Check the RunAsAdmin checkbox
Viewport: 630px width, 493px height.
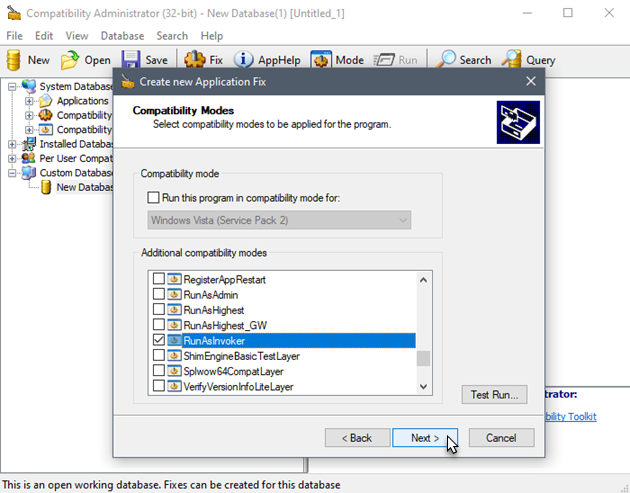point(158,296)
